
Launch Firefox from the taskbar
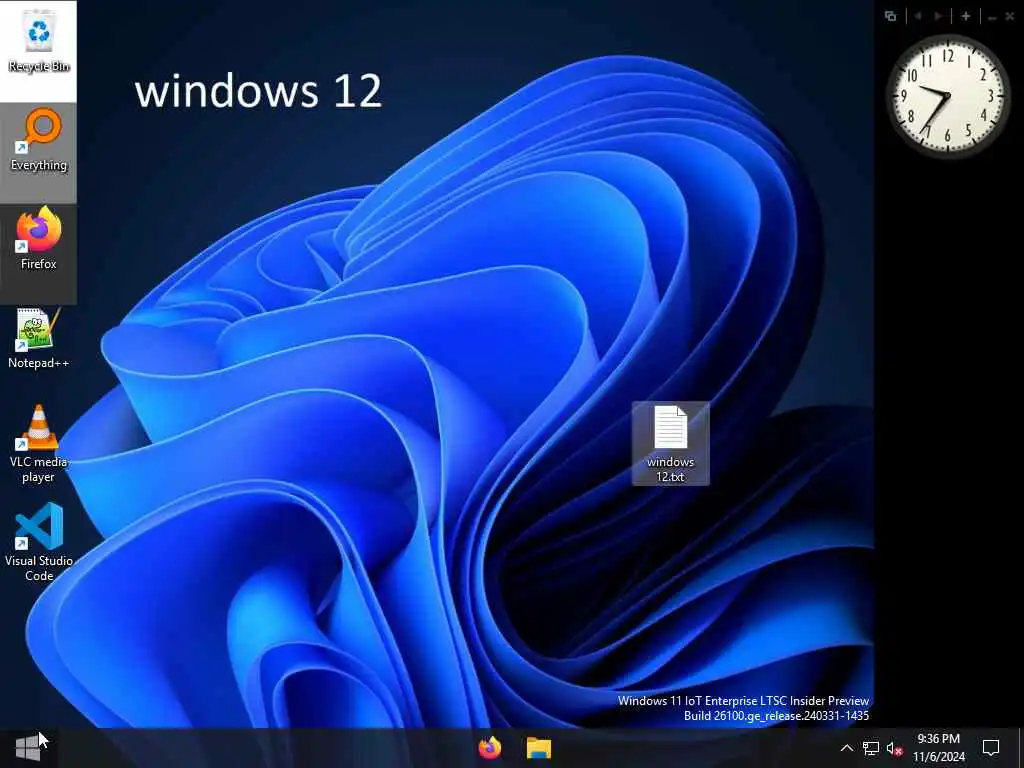[490, 748]
